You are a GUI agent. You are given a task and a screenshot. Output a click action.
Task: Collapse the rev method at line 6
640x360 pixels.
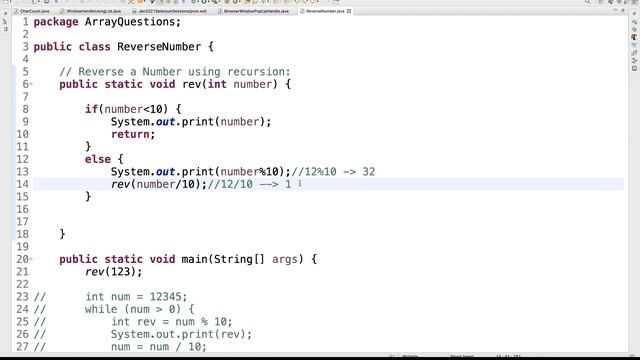[x=31, y=84]
